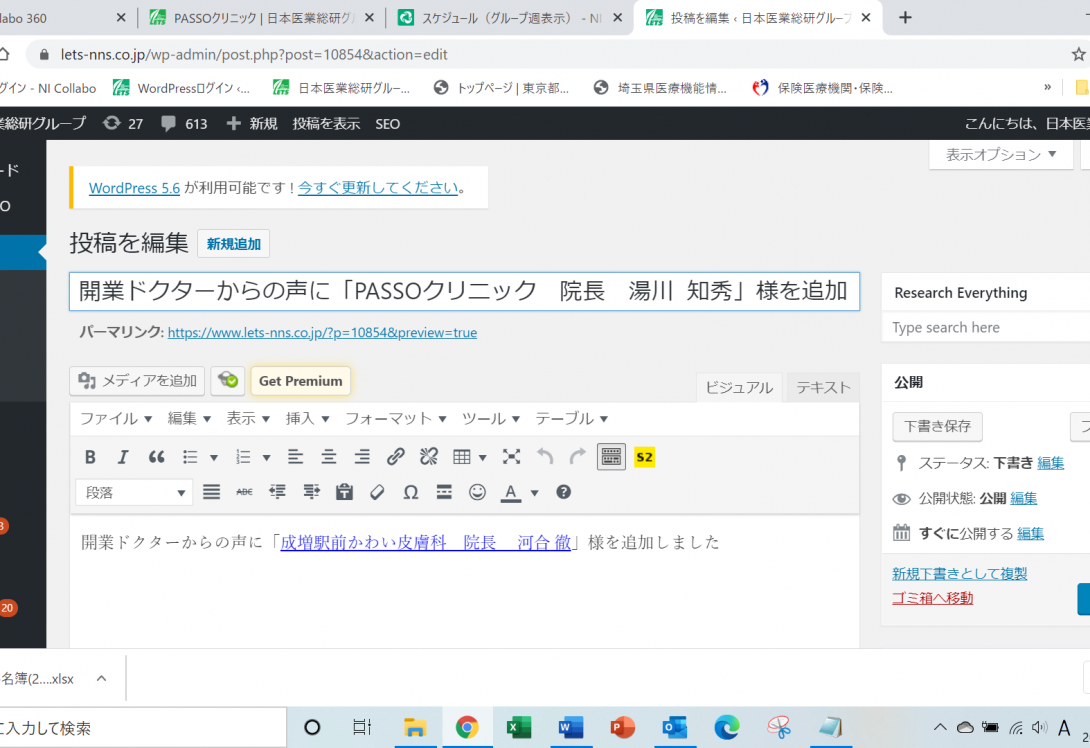This screenshot has height=748, width=1090.
Task: Open Excel from the Windows taskbar
Action: tap(519, 728)
